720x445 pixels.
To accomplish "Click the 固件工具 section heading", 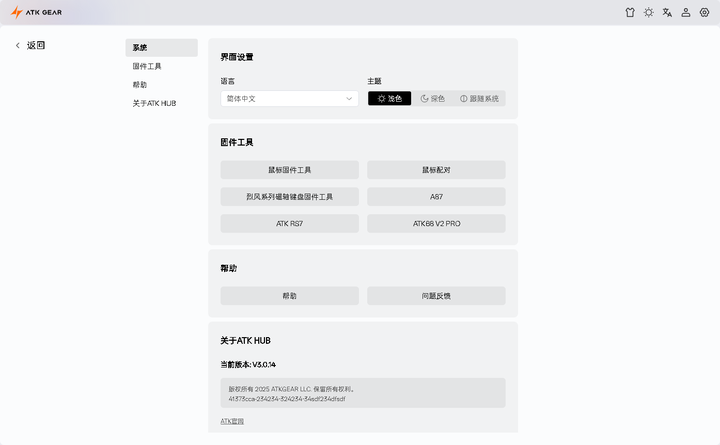I will click(237, 142).
